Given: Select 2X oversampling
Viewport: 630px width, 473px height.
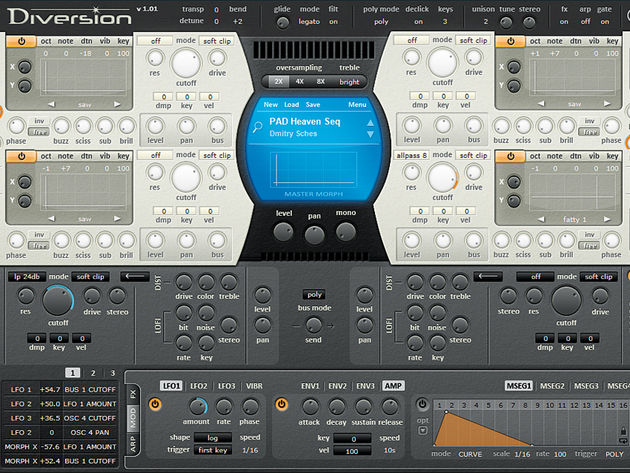Looking at the screenshot, I should click(x=278, y=82).
